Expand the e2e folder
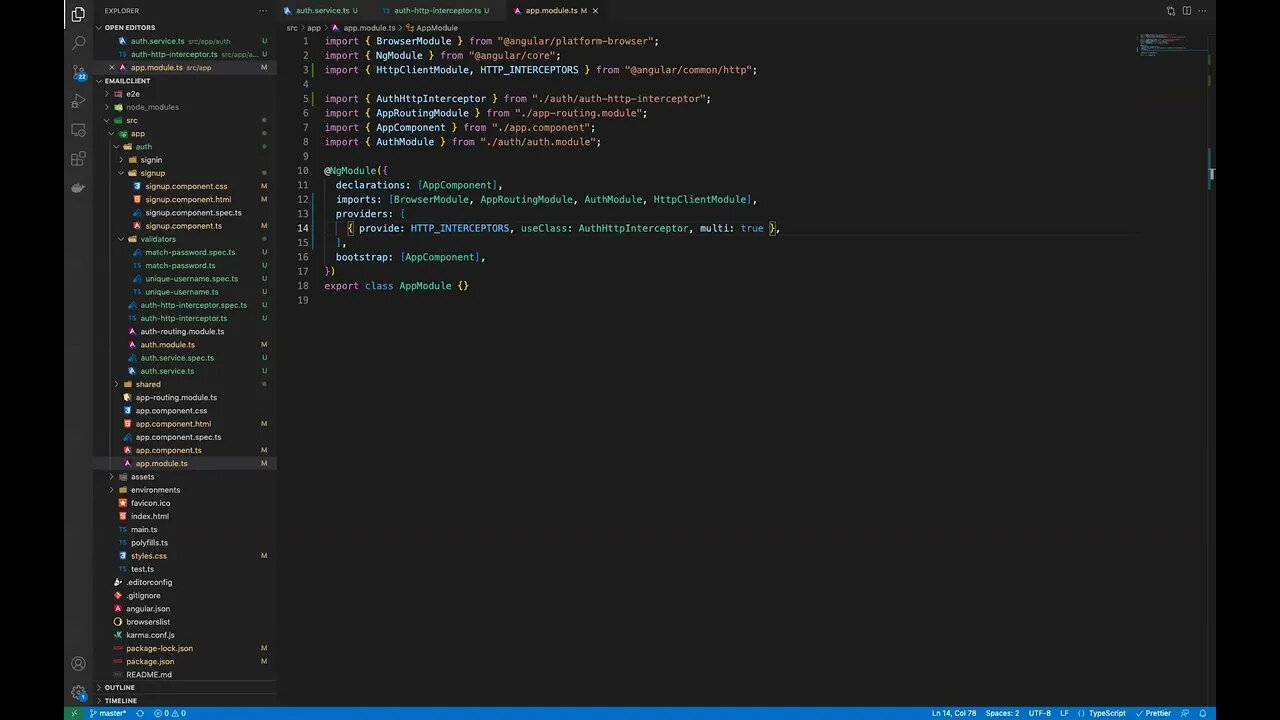 tap(132, 94)
